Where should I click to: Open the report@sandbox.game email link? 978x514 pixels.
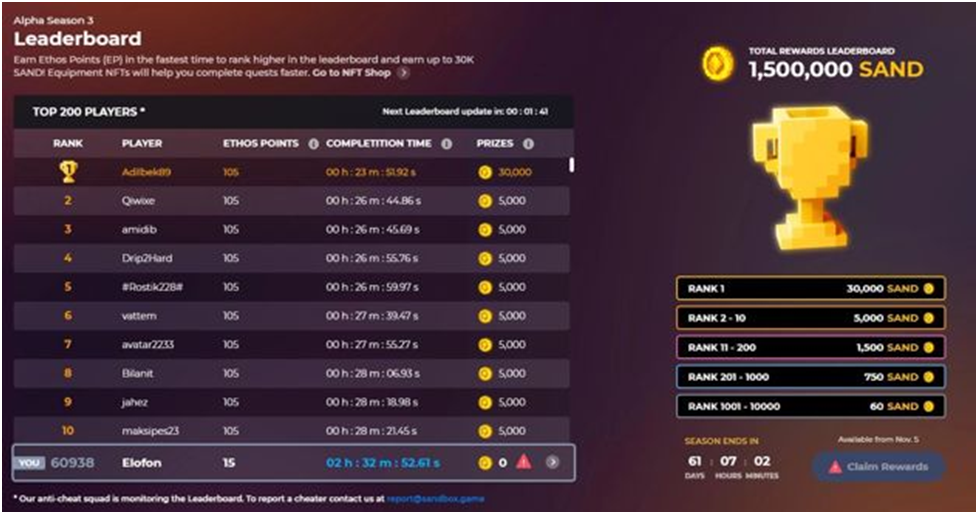click(435, 499)
